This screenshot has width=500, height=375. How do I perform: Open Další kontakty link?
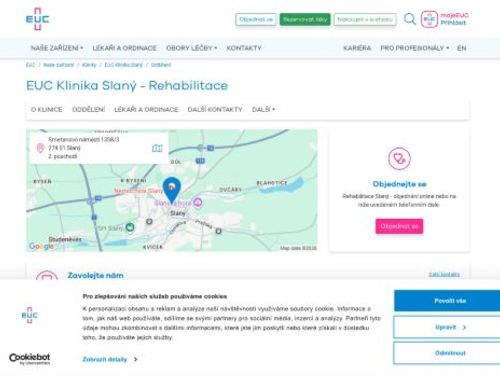pos(444,275)
